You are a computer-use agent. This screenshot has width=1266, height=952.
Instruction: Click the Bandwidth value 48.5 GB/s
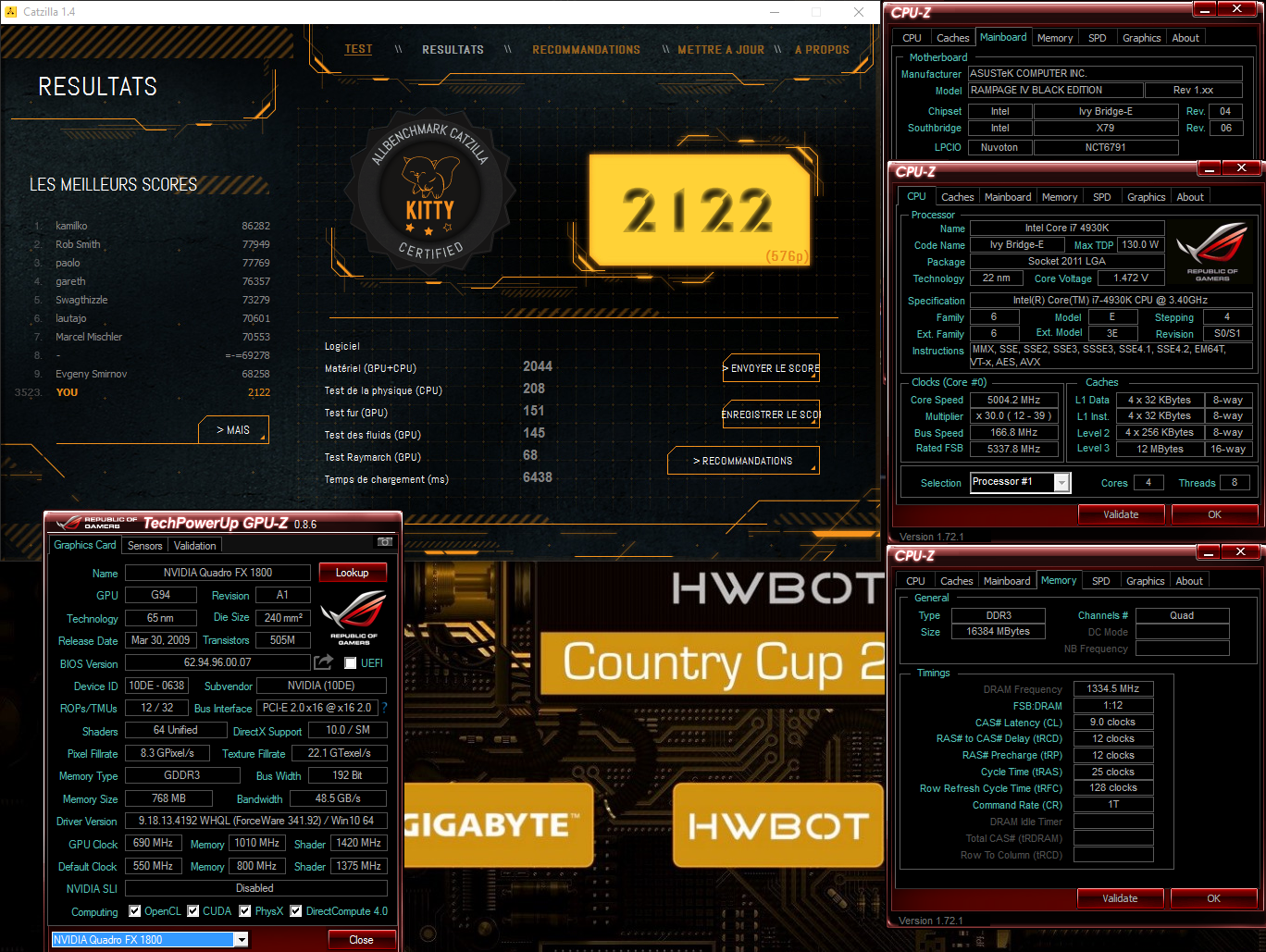(x=338, y=798)
